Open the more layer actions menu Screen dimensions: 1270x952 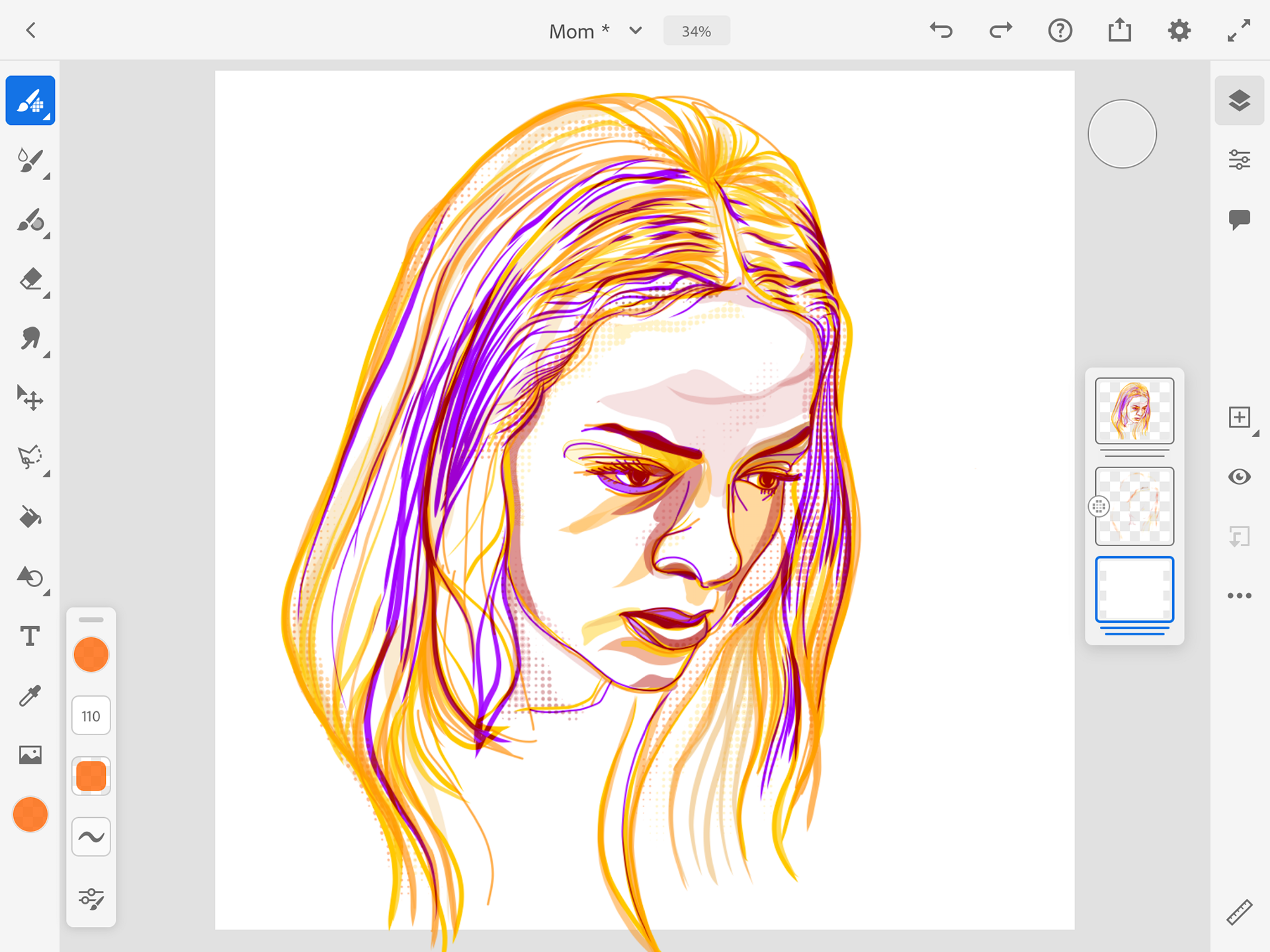tap(1239, 596)
